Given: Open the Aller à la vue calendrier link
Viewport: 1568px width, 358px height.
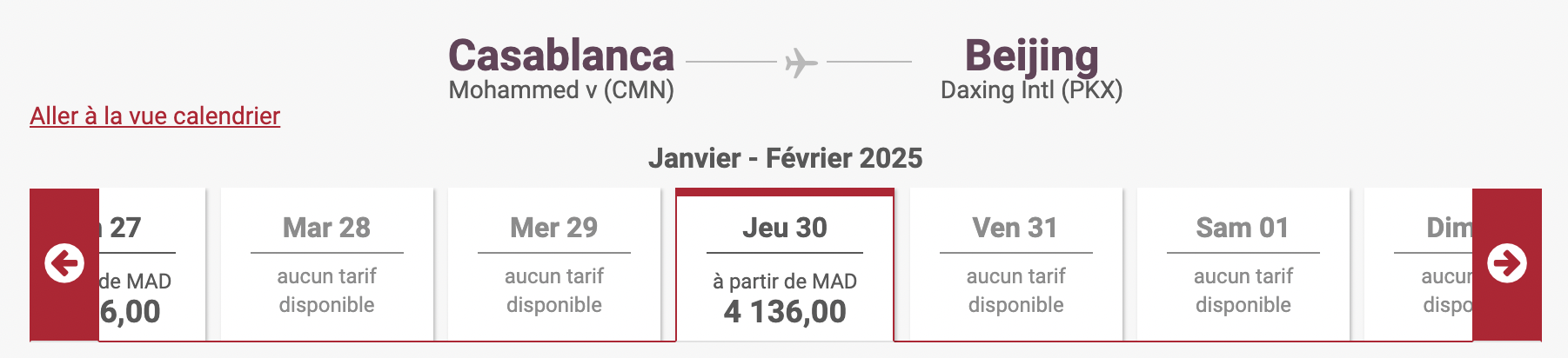Looking at the screenshot, I should (155, 116).
